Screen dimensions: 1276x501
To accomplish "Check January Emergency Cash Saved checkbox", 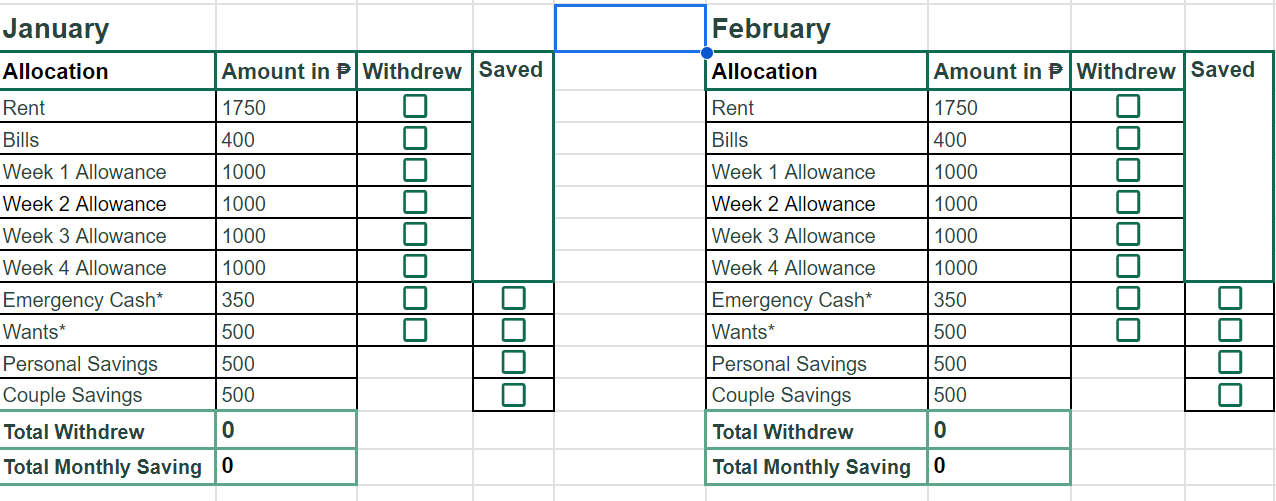I will (x=513, y=298).
